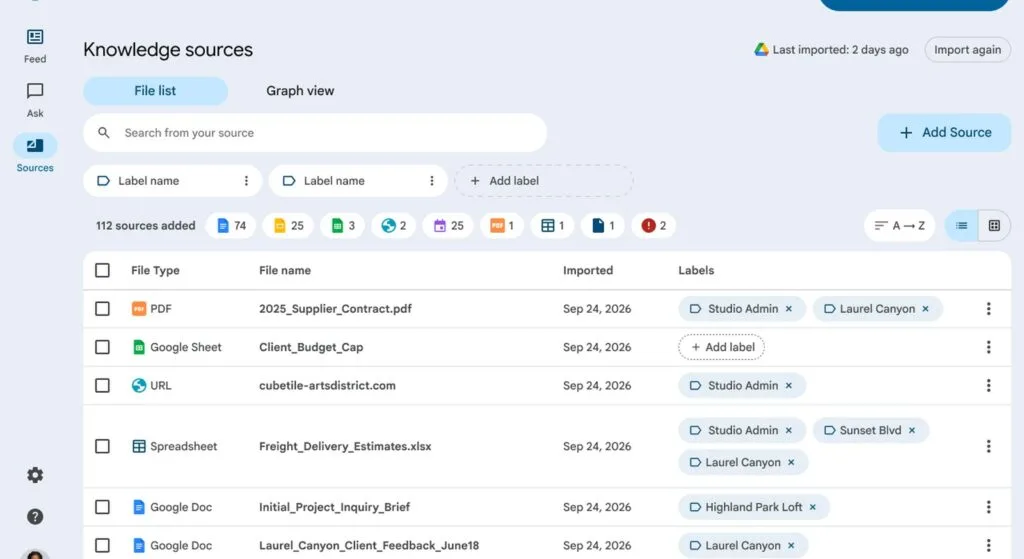Click the first Label name filter chip
Screen dimensions: 1024x559
[x=172, y=181]
